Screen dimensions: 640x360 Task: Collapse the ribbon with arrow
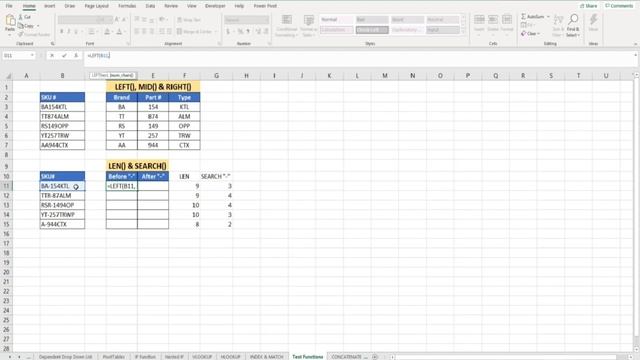[x=635, y=44]
